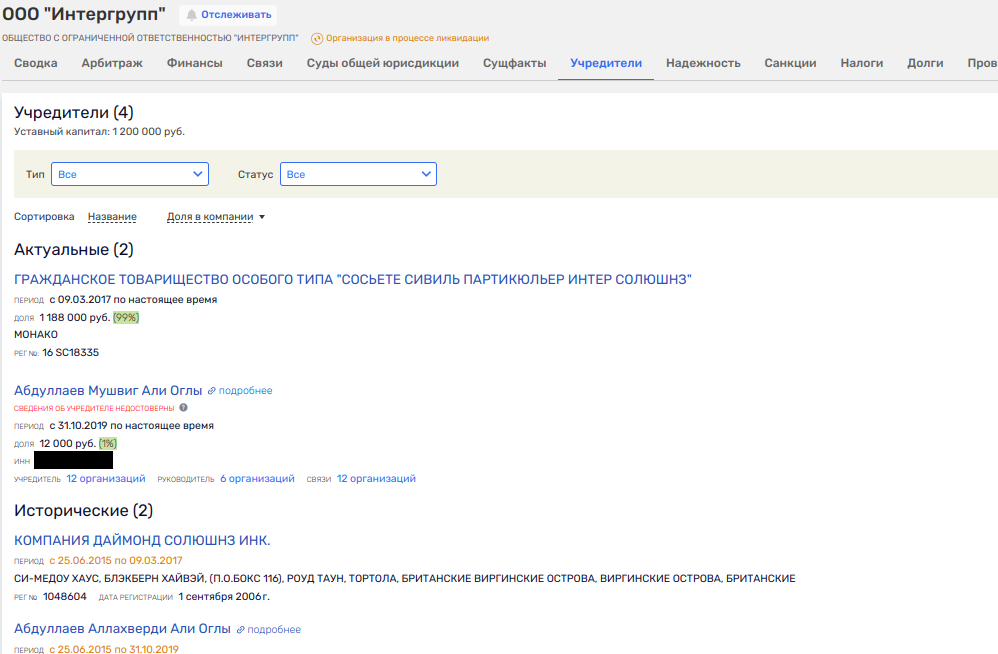Click period с 25.06.2015 по 31.10.2019
This screenshot has width=998, height=654.
[x=114, y=650]
